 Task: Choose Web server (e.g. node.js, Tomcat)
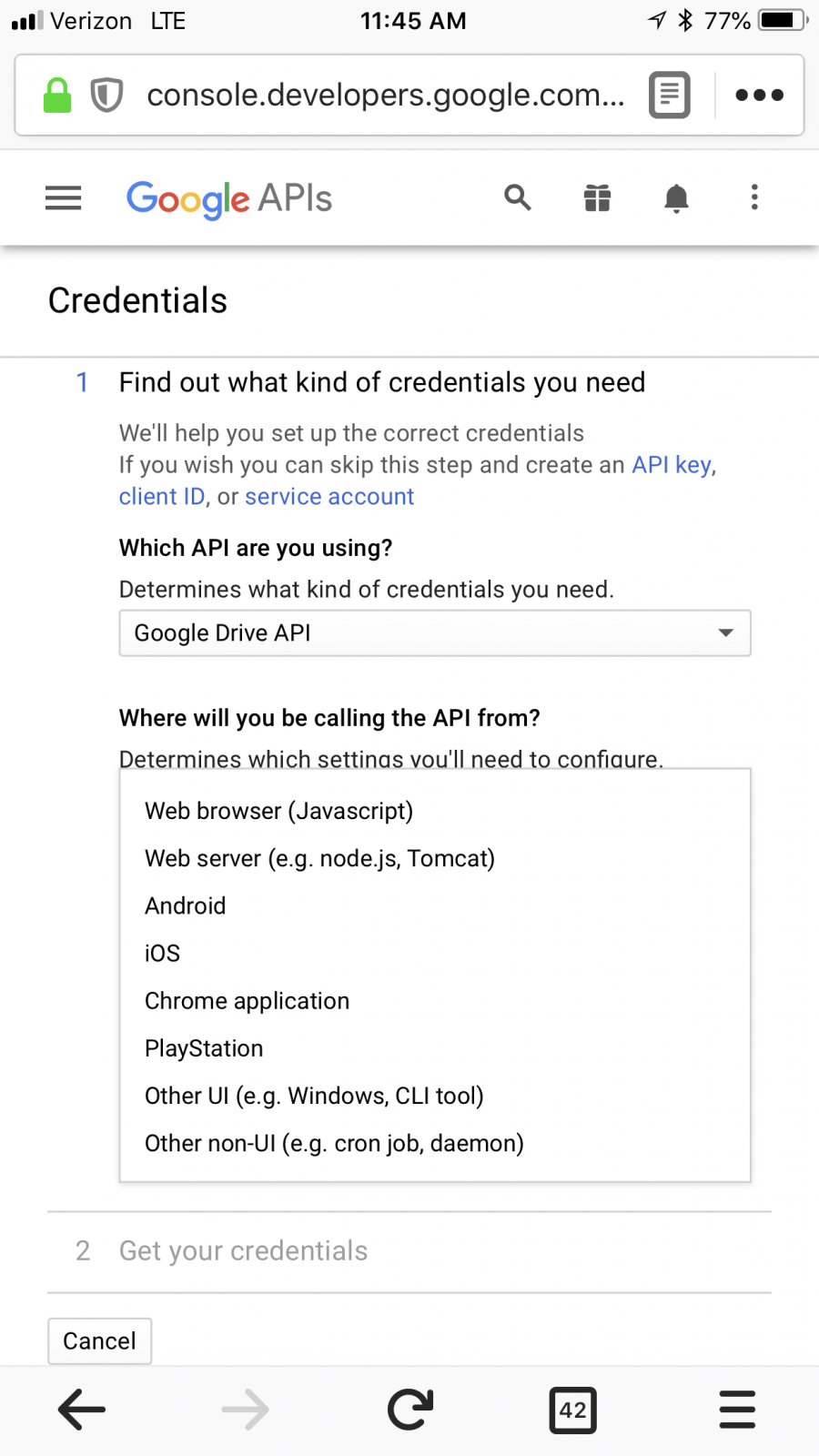click(319, 858)
